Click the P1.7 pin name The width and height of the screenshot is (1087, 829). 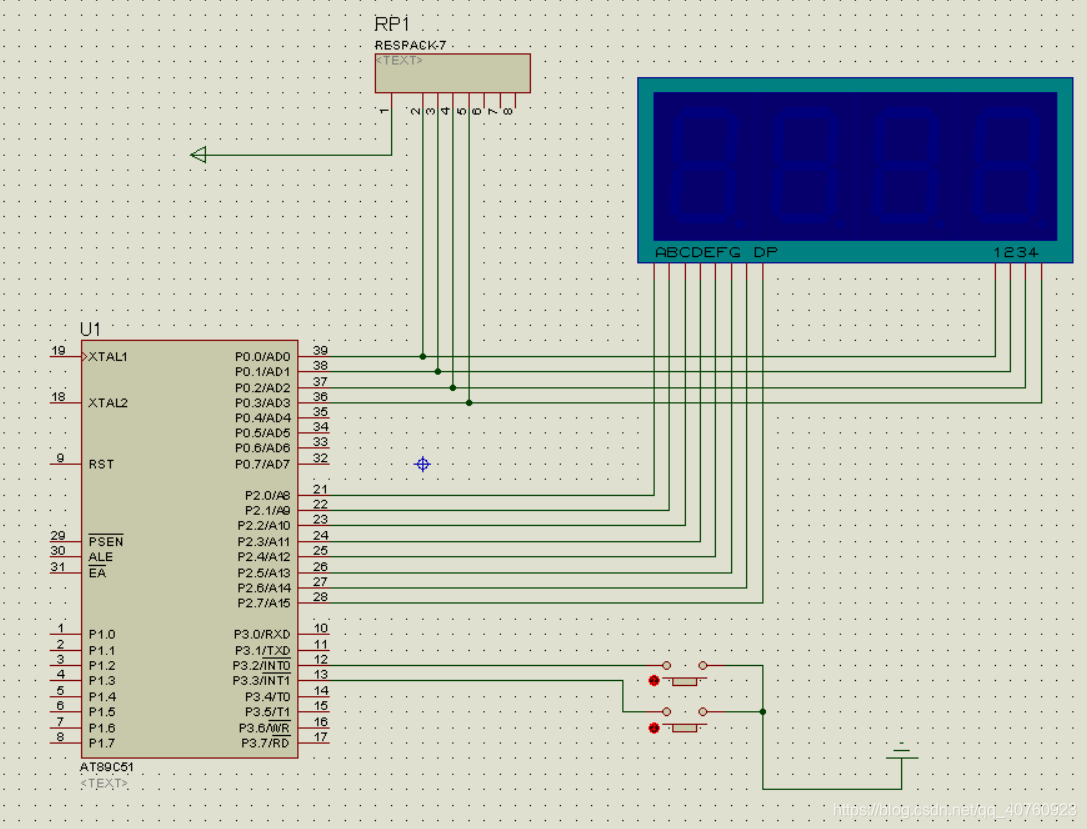click(102, 743)
